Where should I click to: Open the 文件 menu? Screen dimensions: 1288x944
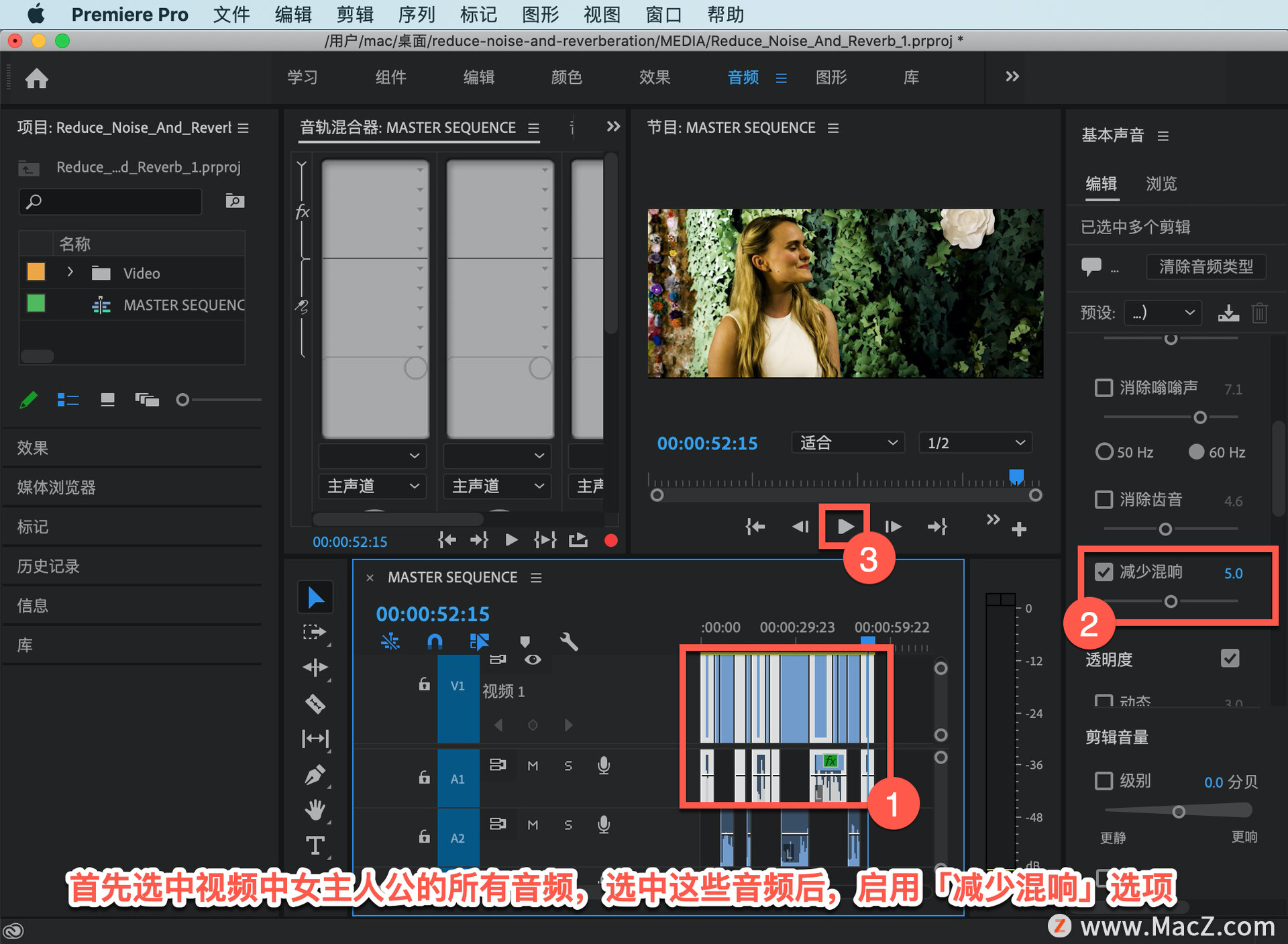(x=231, y=14)
